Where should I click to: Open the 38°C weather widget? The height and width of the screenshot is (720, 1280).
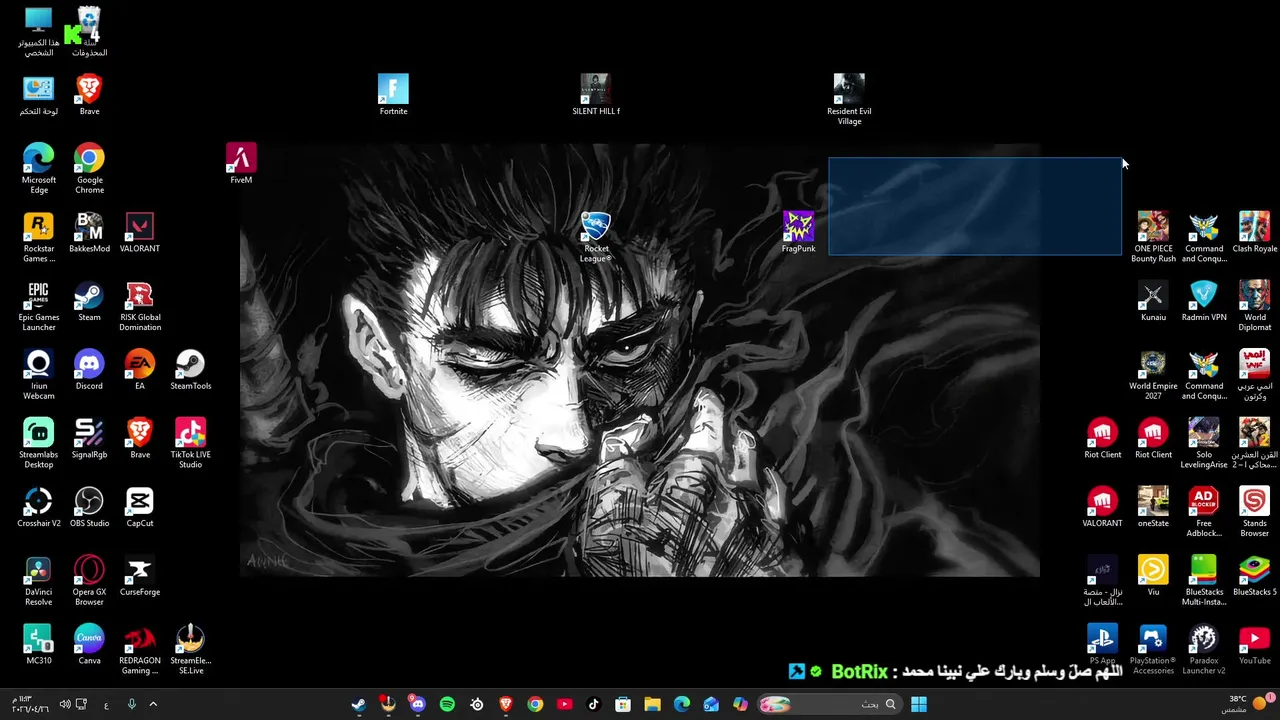point(1246,704)
